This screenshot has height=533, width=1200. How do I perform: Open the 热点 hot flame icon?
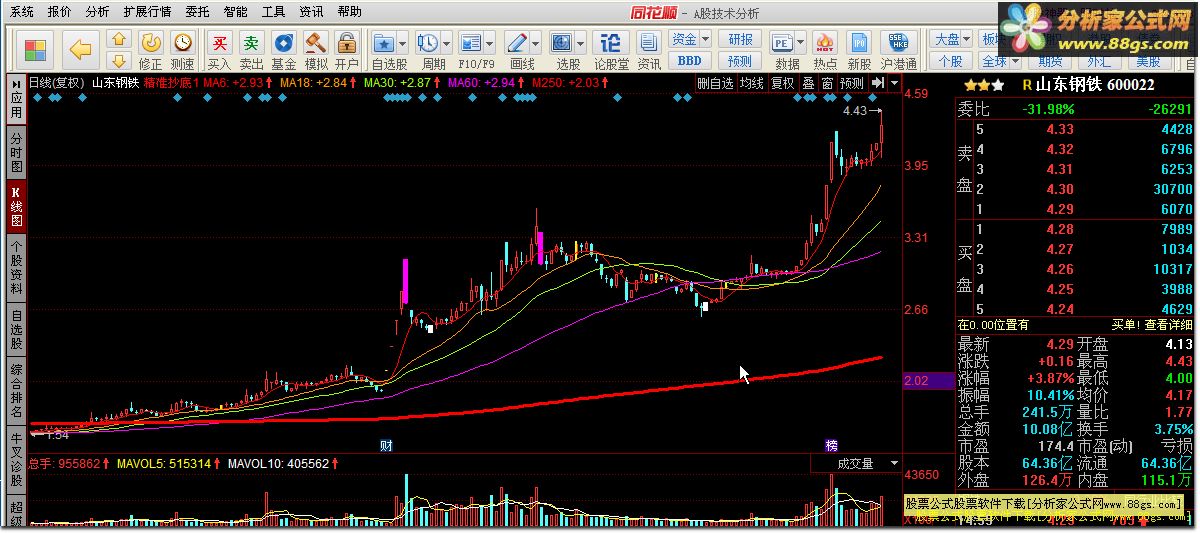[825, 43]
